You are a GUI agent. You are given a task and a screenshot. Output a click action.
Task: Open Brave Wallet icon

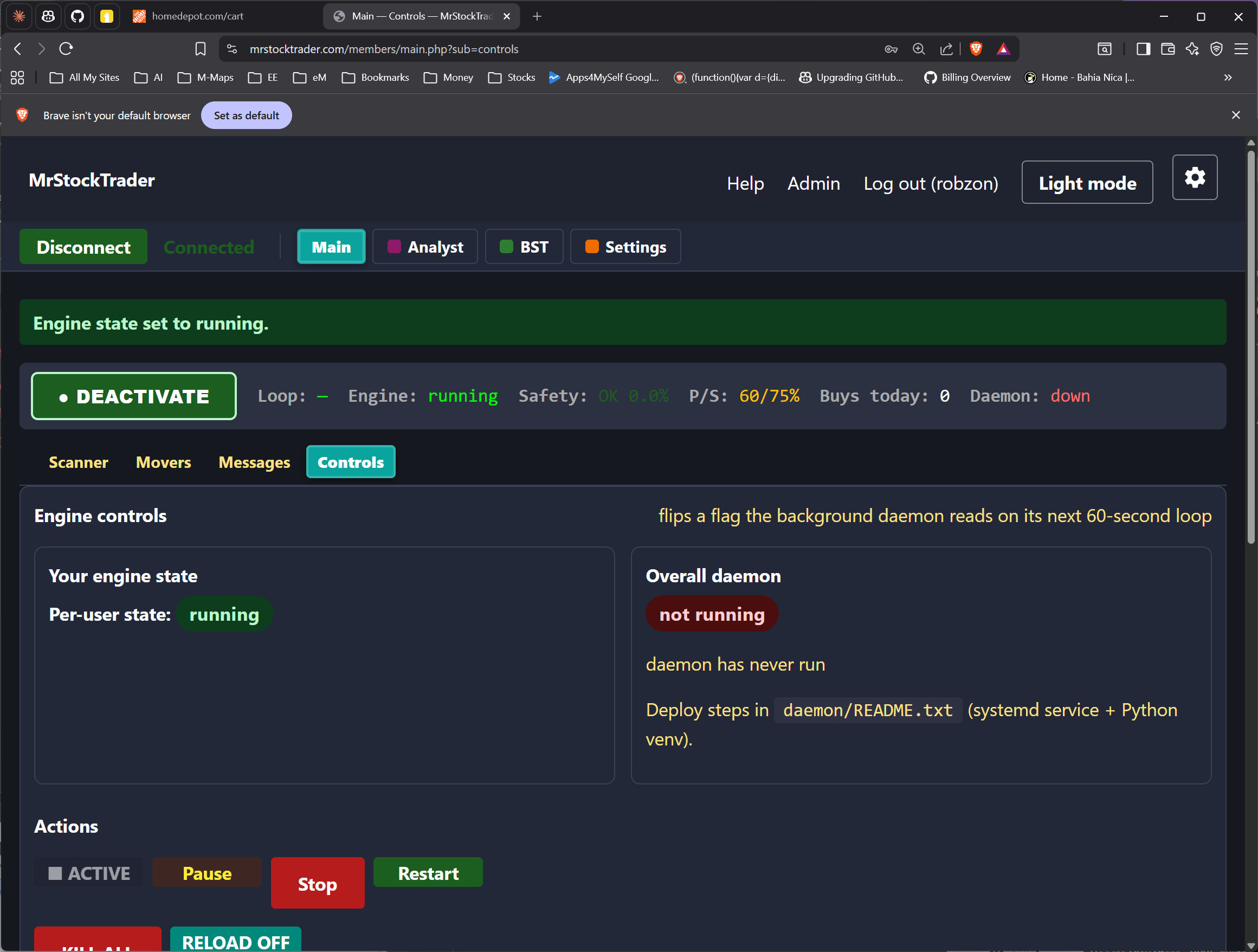[1167, 49]
